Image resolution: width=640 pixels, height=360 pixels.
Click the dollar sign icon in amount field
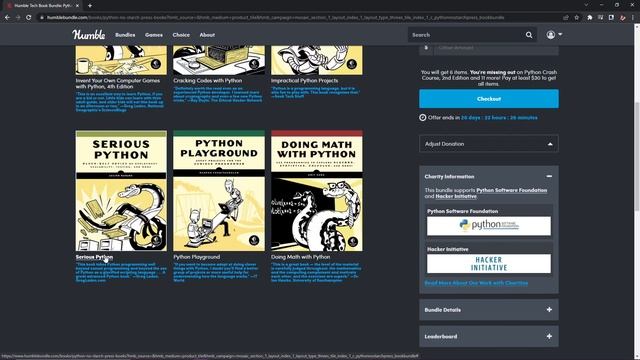coord(426,48)
